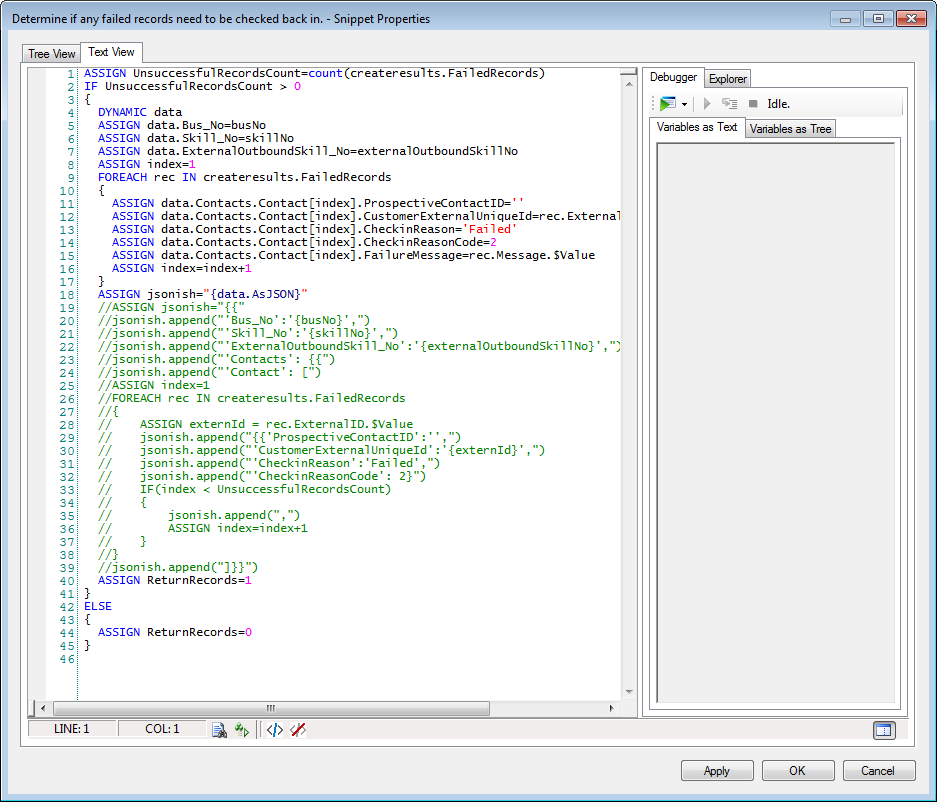Toggle the side panel layout icon at bottom right

coord(882,730)
